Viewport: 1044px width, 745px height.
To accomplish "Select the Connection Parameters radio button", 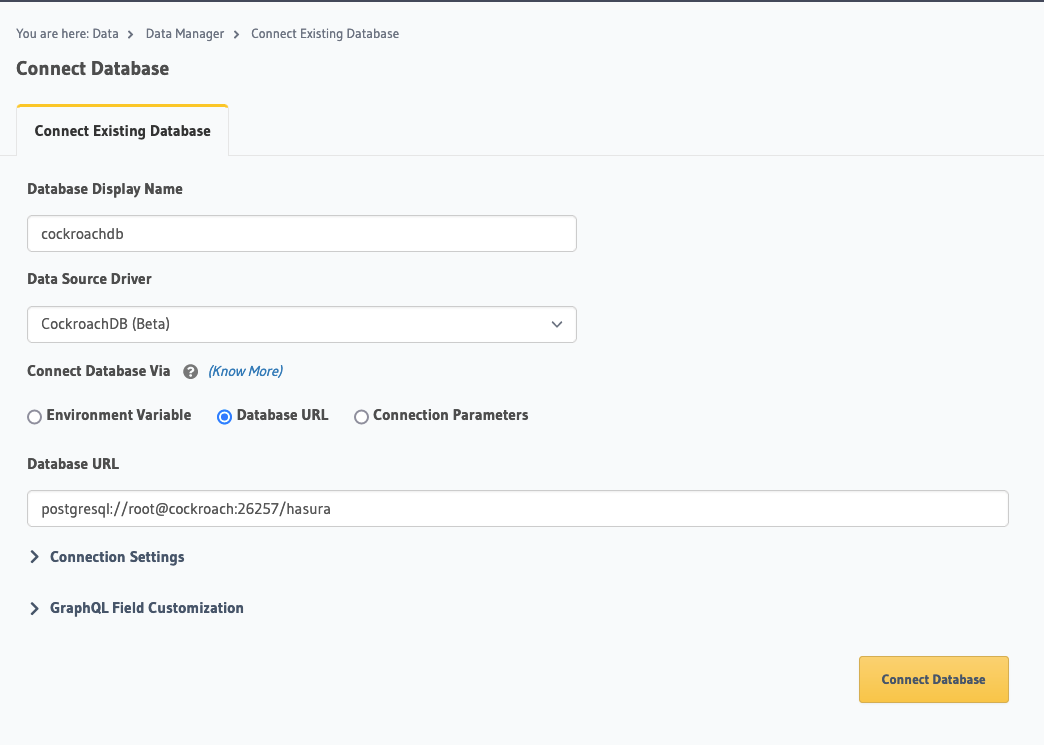I will point(361,416).
